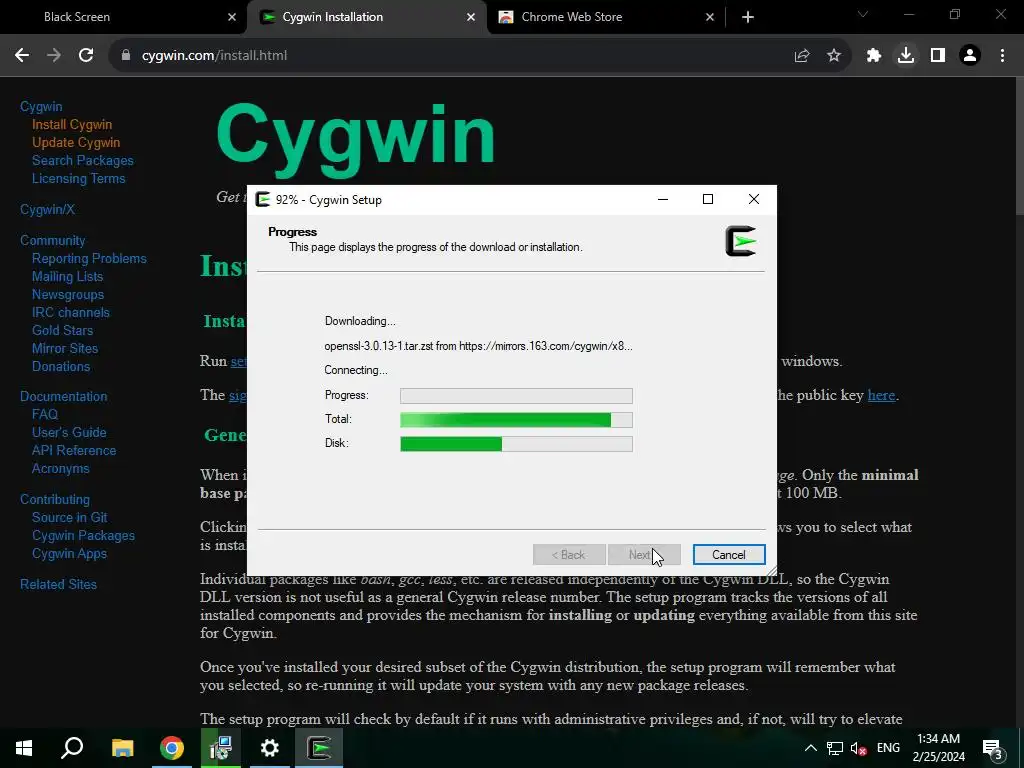Open the Related Sites link
This screenshot has width=1024, height=768.
click(x=58, y=584)
